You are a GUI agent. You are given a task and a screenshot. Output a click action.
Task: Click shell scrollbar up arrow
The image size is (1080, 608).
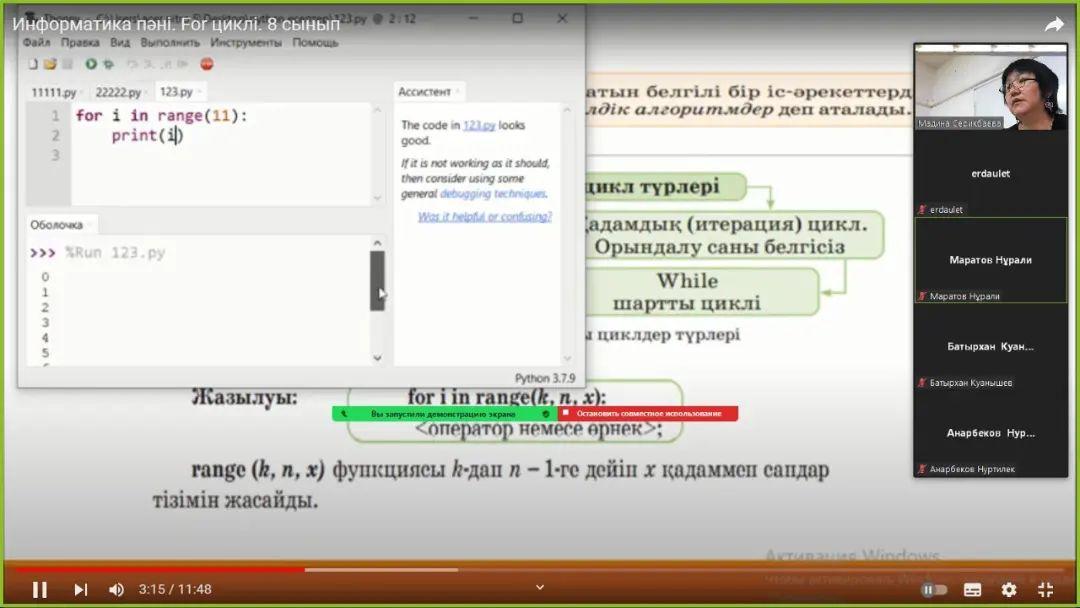click(x=377, y=243)
